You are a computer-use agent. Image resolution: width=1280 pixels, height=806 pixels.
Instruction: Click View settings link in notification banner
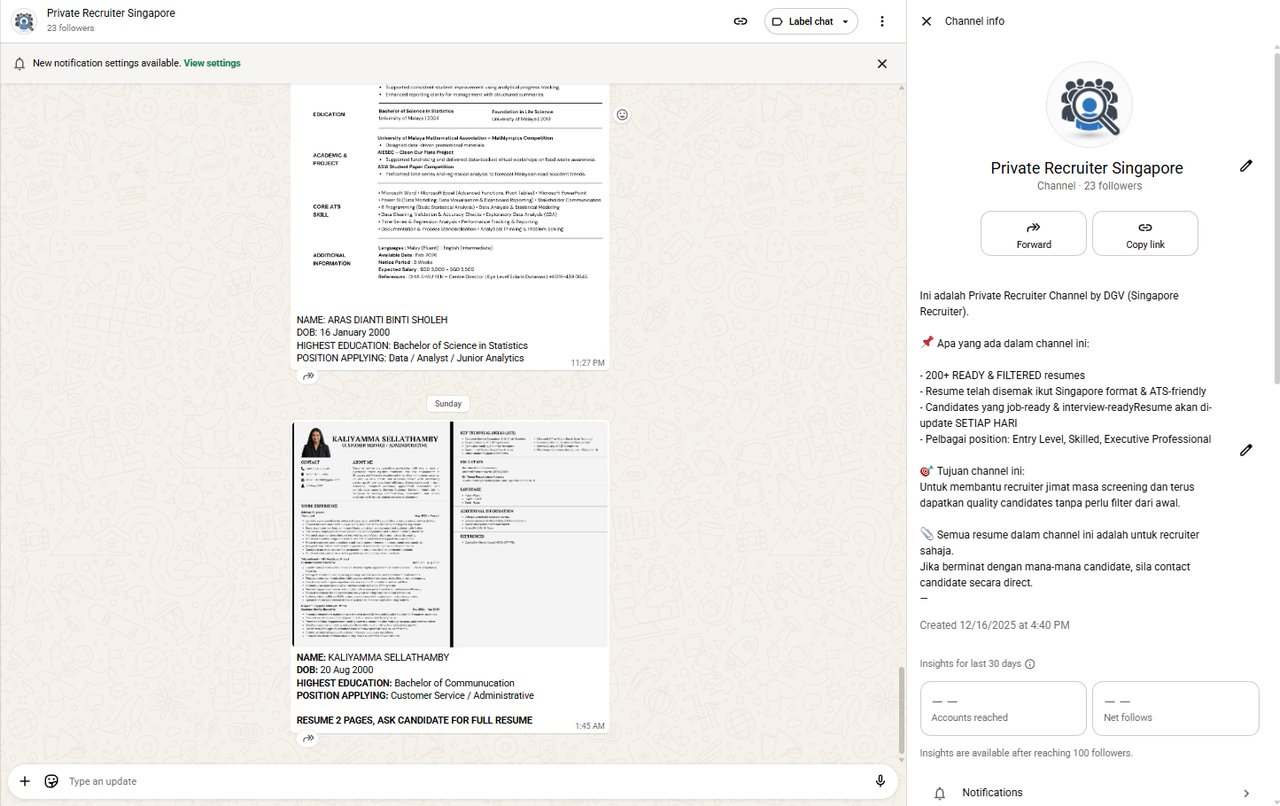pos(212,63)
